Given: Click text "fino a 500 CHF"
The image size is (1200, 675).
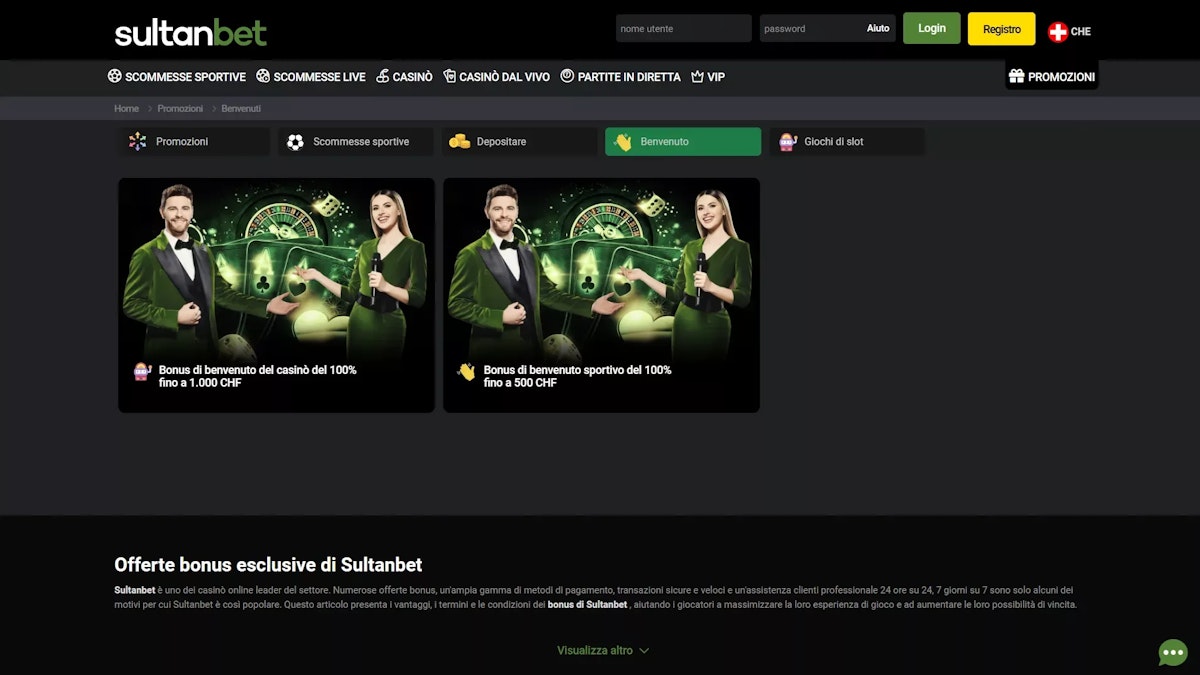Looking at the screenshot, I should (520, 383).
